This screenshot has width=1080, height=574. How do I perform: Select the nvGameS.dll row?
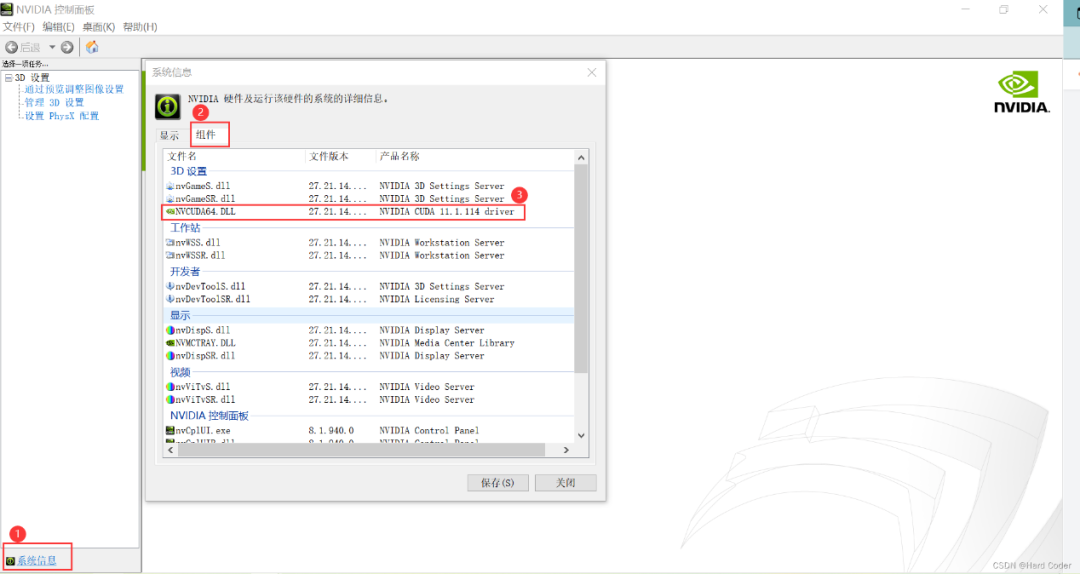[369, 186]
